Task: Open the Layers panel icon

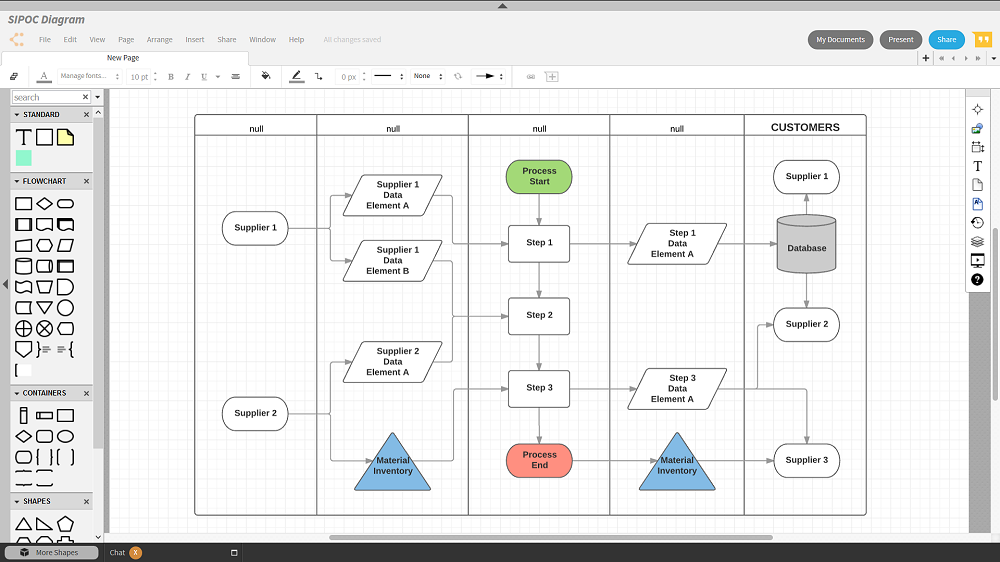Action: click(x=977, y=242)
